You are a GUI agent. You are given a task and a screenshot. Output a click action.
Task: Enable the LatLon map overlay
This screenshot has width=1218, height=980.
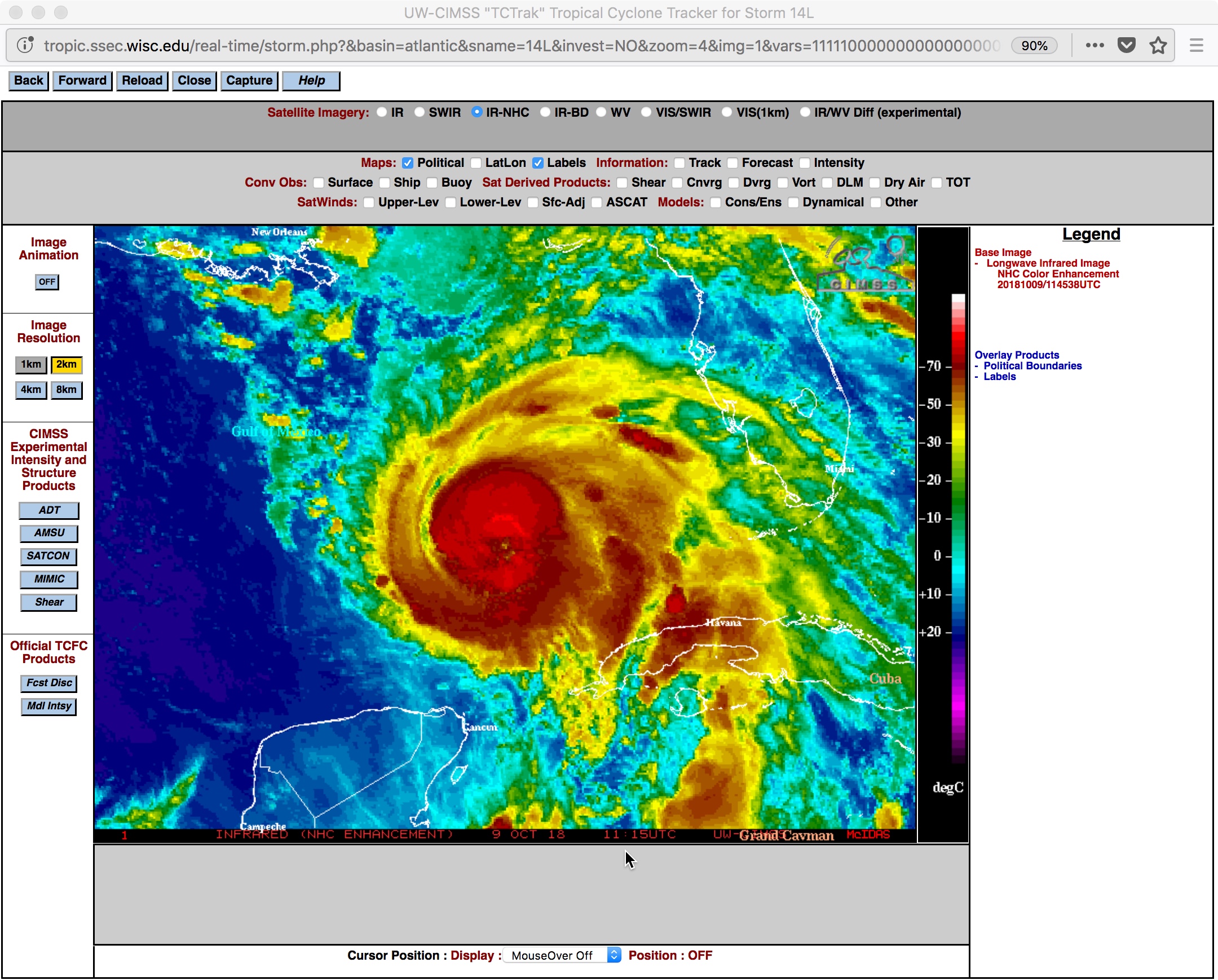[476, 163]
